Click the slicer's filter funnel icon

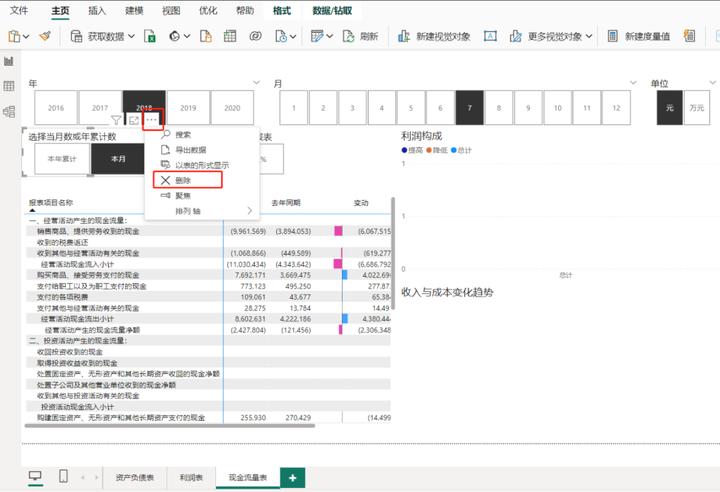click(116, 120)
